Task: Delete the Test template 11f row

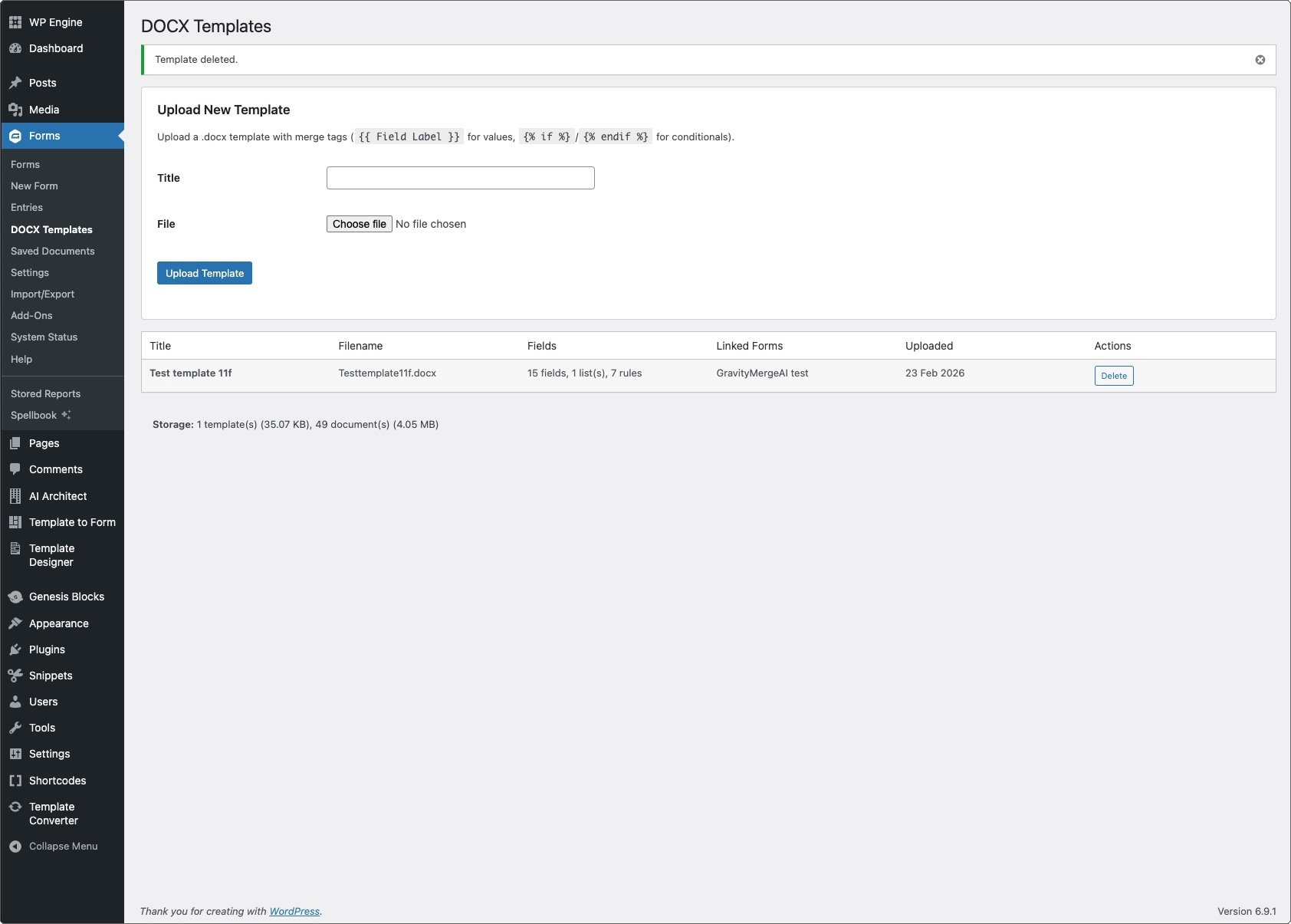Action: 1113,376
